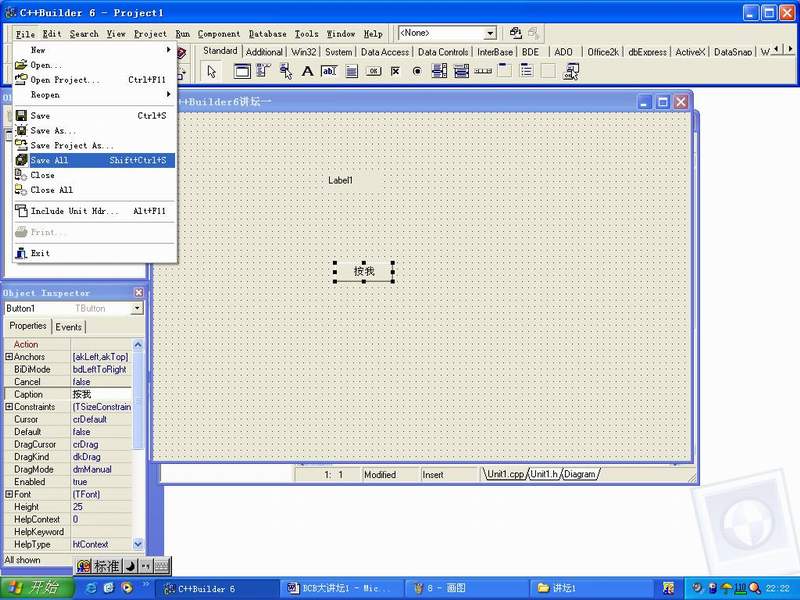This screenshot has height=600, width=800.
Task: Open the Button1 object selector dropdown
Action: click(137, 309)
